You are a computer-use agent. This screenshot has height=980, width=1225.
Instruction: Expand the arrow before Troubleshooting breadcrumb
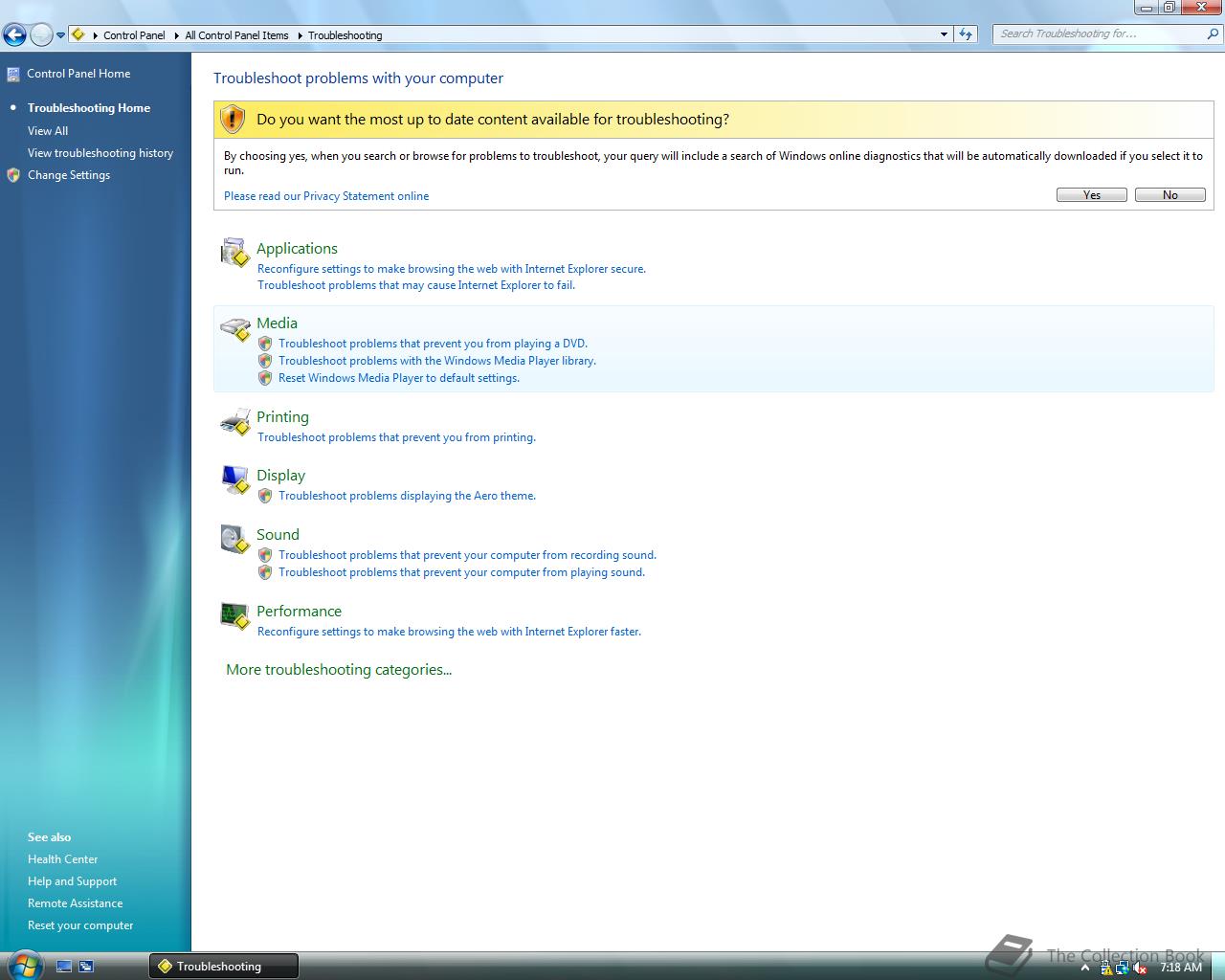(x=300, y=35)
